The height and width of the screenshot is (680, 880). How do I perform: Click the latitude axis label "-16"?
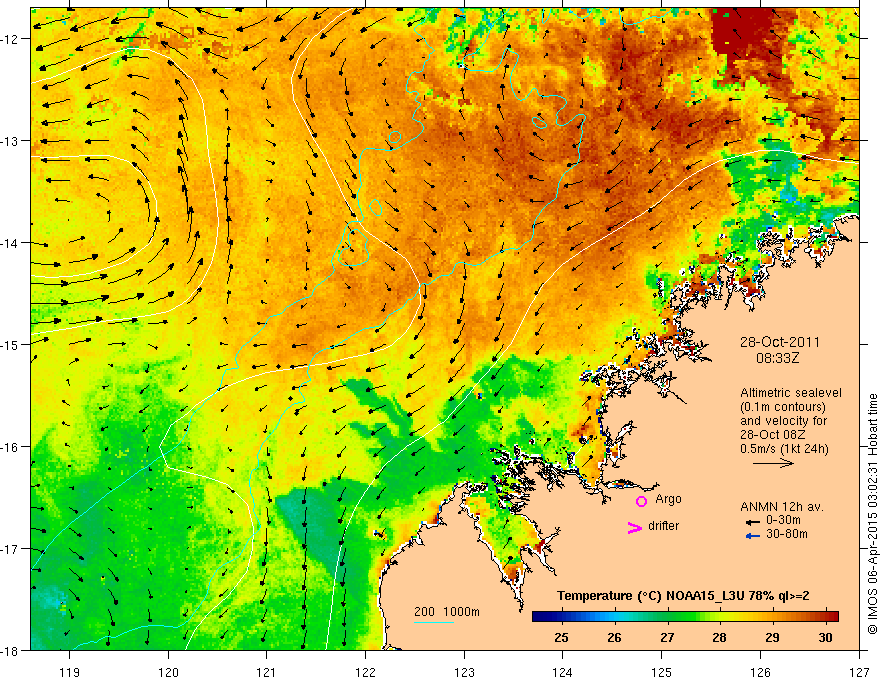pos(11,447)
